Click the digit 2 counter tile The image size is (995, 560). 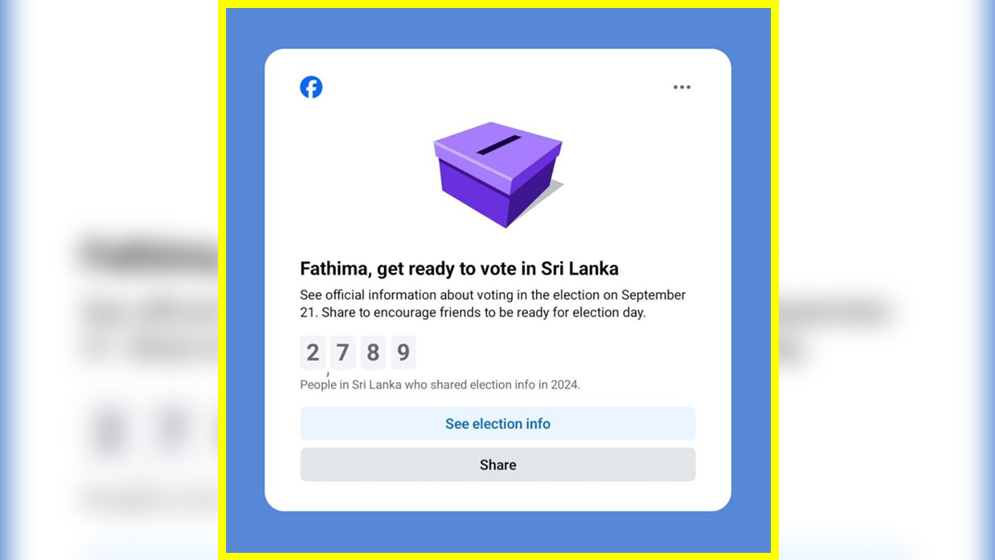pyautogui.click(x=313, y=352)
